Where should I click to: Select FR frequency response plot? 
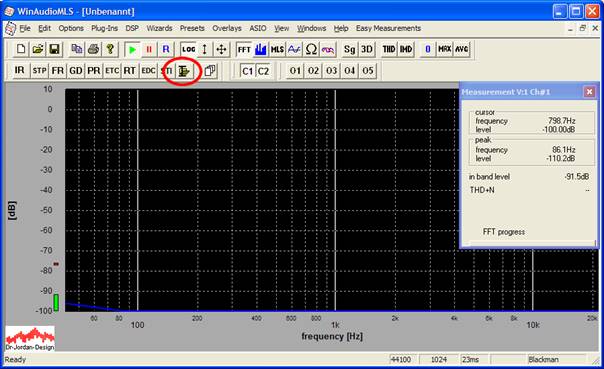click(57, 70)
